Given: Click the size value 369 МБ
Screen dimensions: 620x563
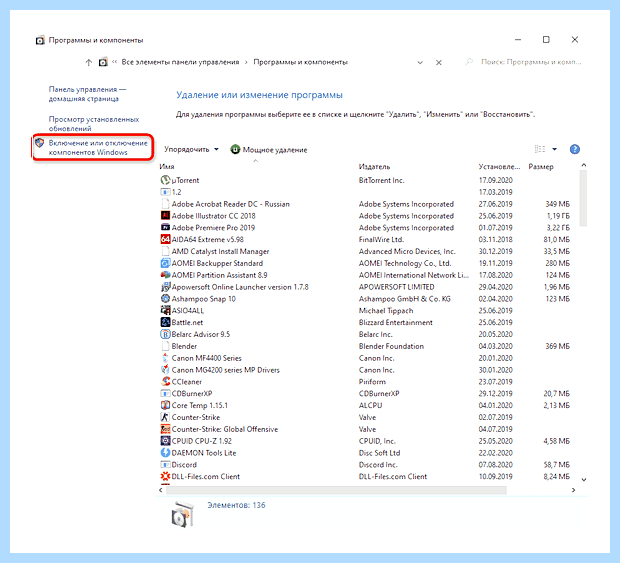Looking at the screenshot, I should click(x=558, y=346).
